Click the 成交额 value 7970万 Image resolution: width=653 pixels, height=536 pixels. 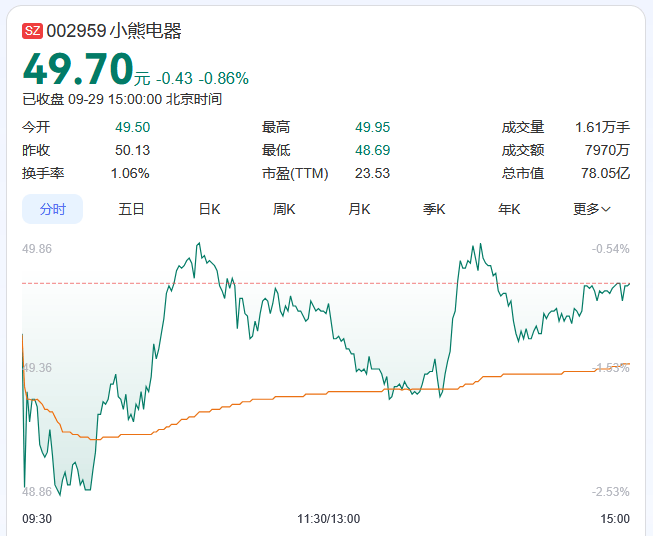tap(607, 150)
